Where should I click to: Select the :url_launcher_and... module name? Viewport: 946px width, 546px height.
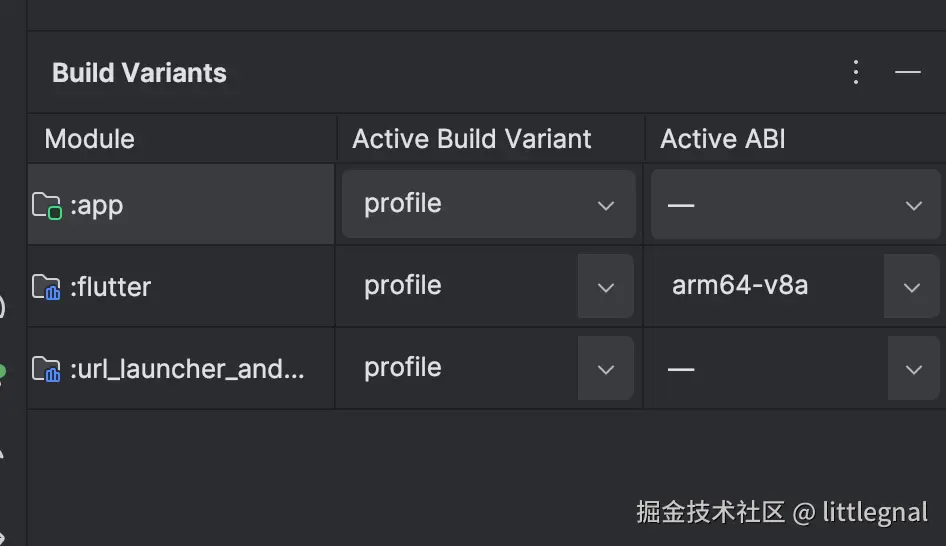pos(186,369)
